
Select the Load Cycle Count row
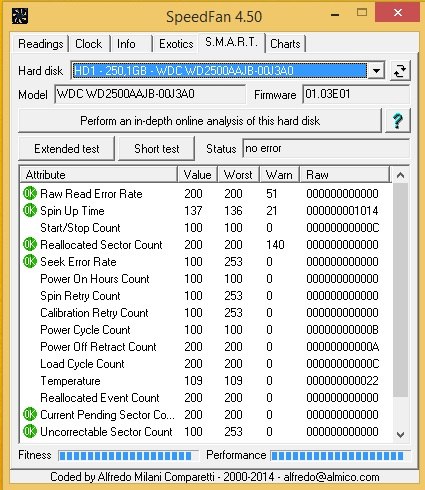[206, 364]
